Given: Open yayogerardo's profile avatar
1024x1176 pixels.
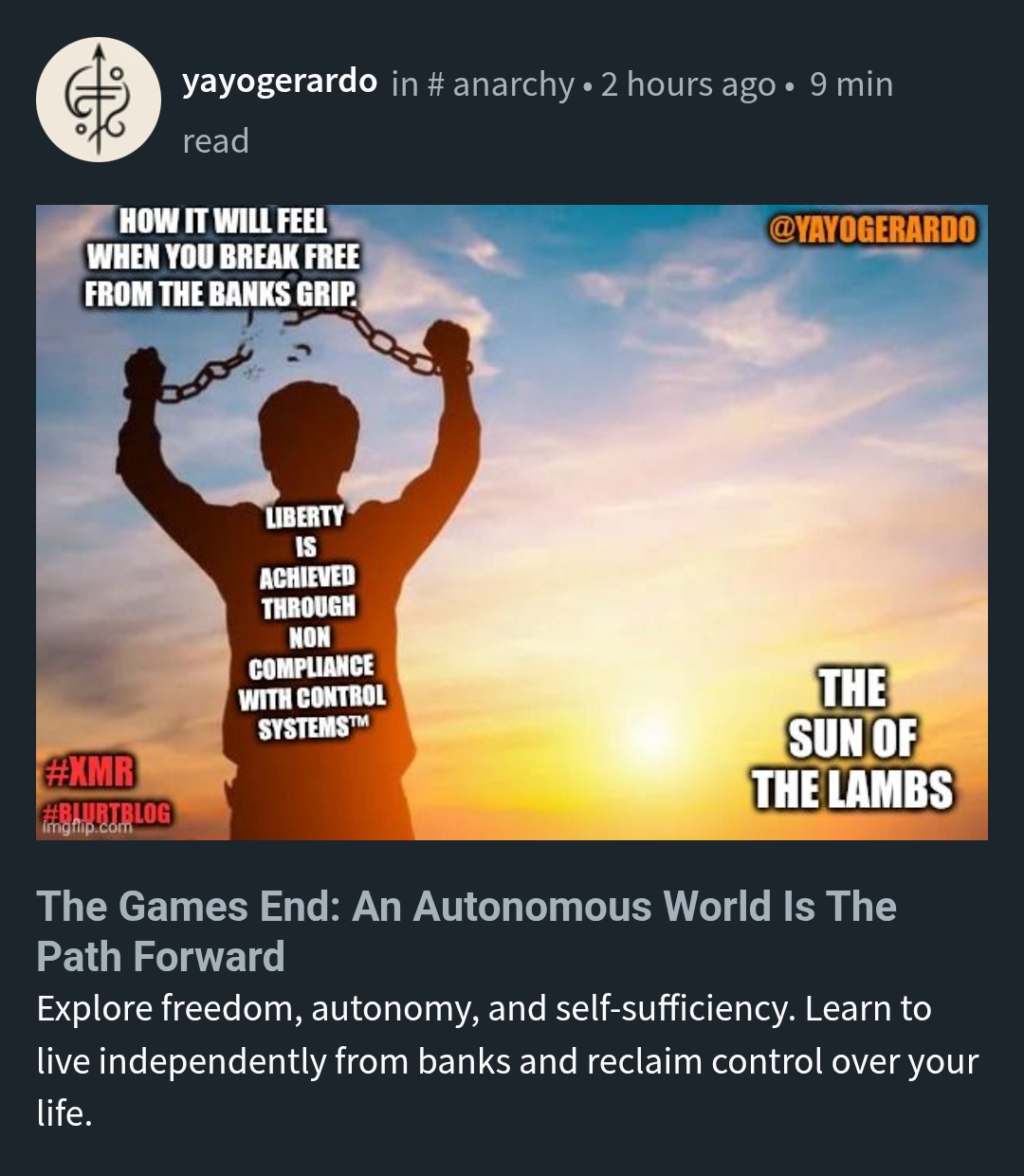Looking at the screenshot, I should [99, 100].
